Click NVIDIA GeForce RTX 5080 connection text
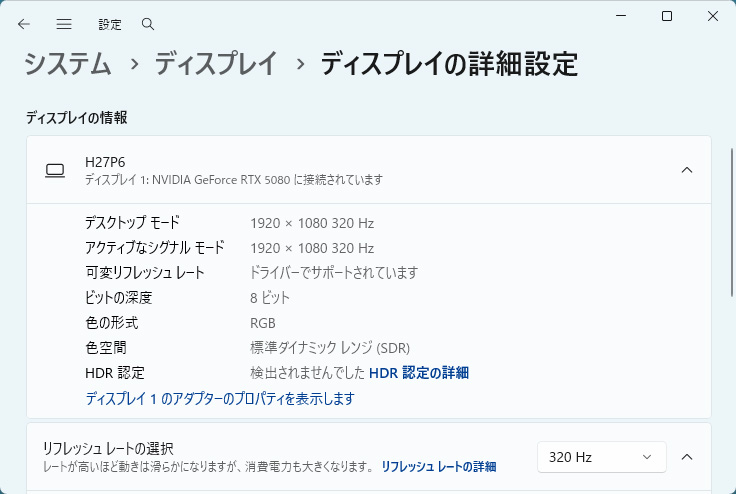736x494 pixels. point(234,180)
